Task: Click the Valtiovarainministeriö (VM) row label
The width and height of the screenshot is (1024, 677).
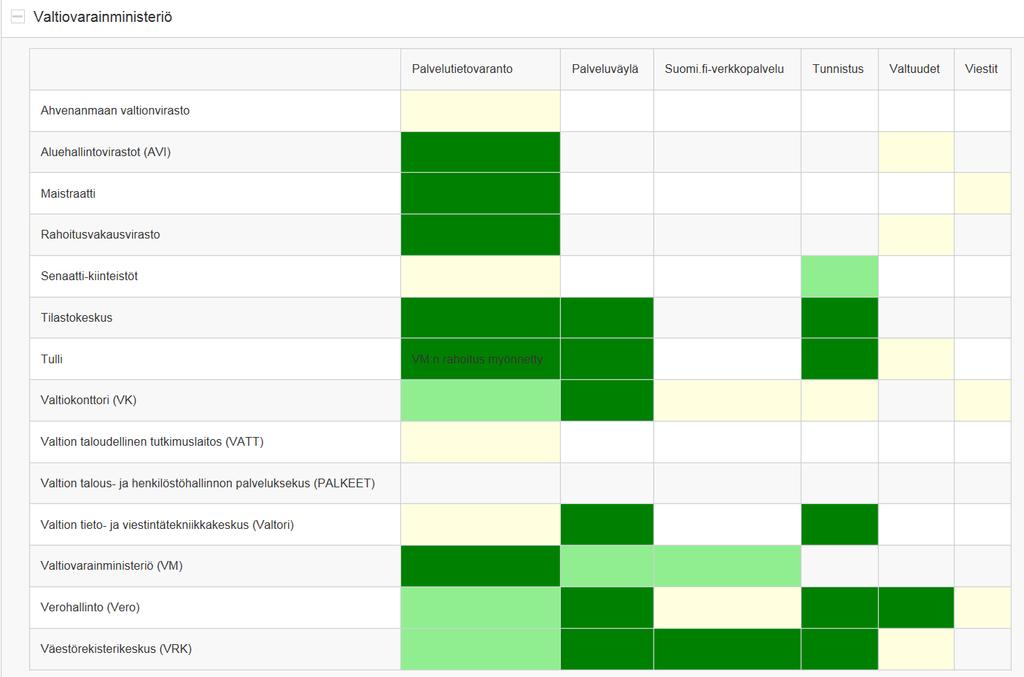Action: 112,566
